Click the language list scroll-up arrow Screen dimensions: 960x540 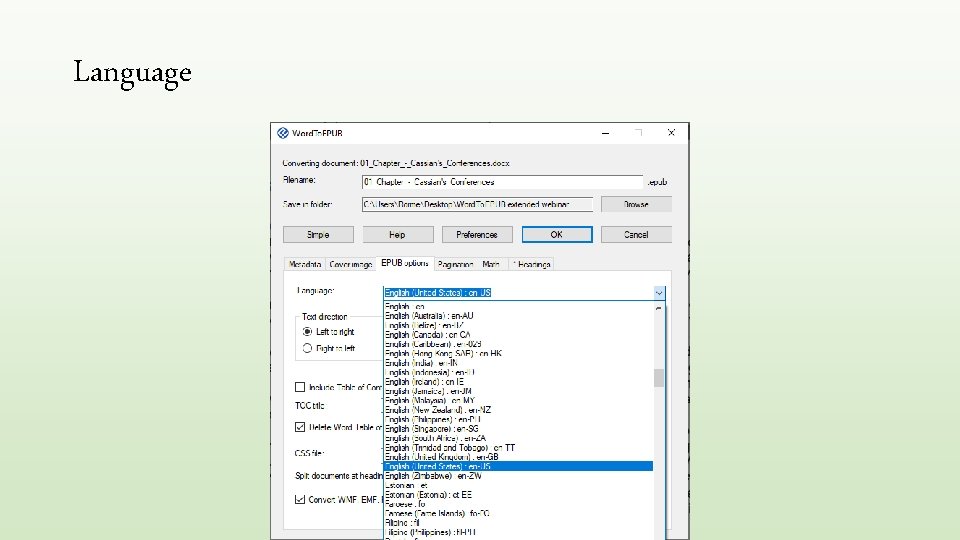point(659,309)
